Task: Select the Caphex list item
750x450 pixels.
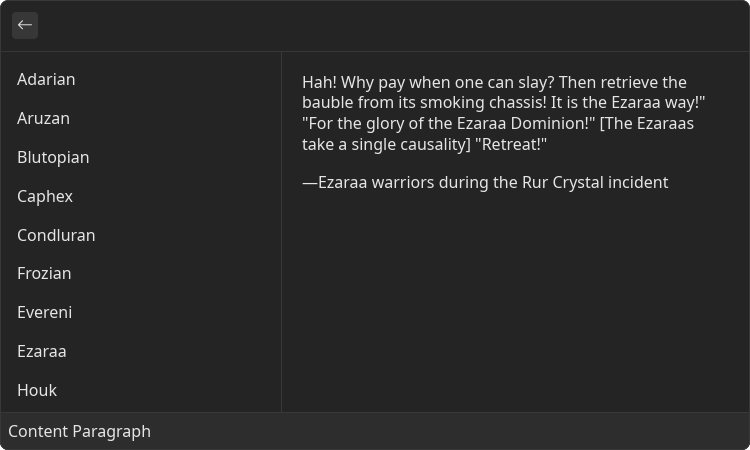Action: (x=141, y=196)
